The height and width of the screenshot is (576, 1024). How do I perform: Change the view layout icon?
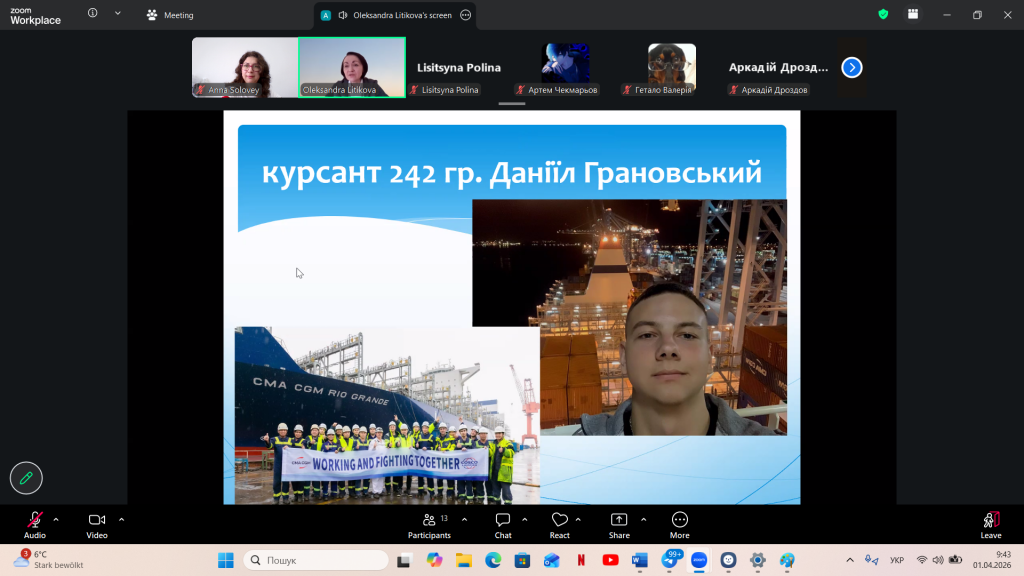(x=913, y=15)
